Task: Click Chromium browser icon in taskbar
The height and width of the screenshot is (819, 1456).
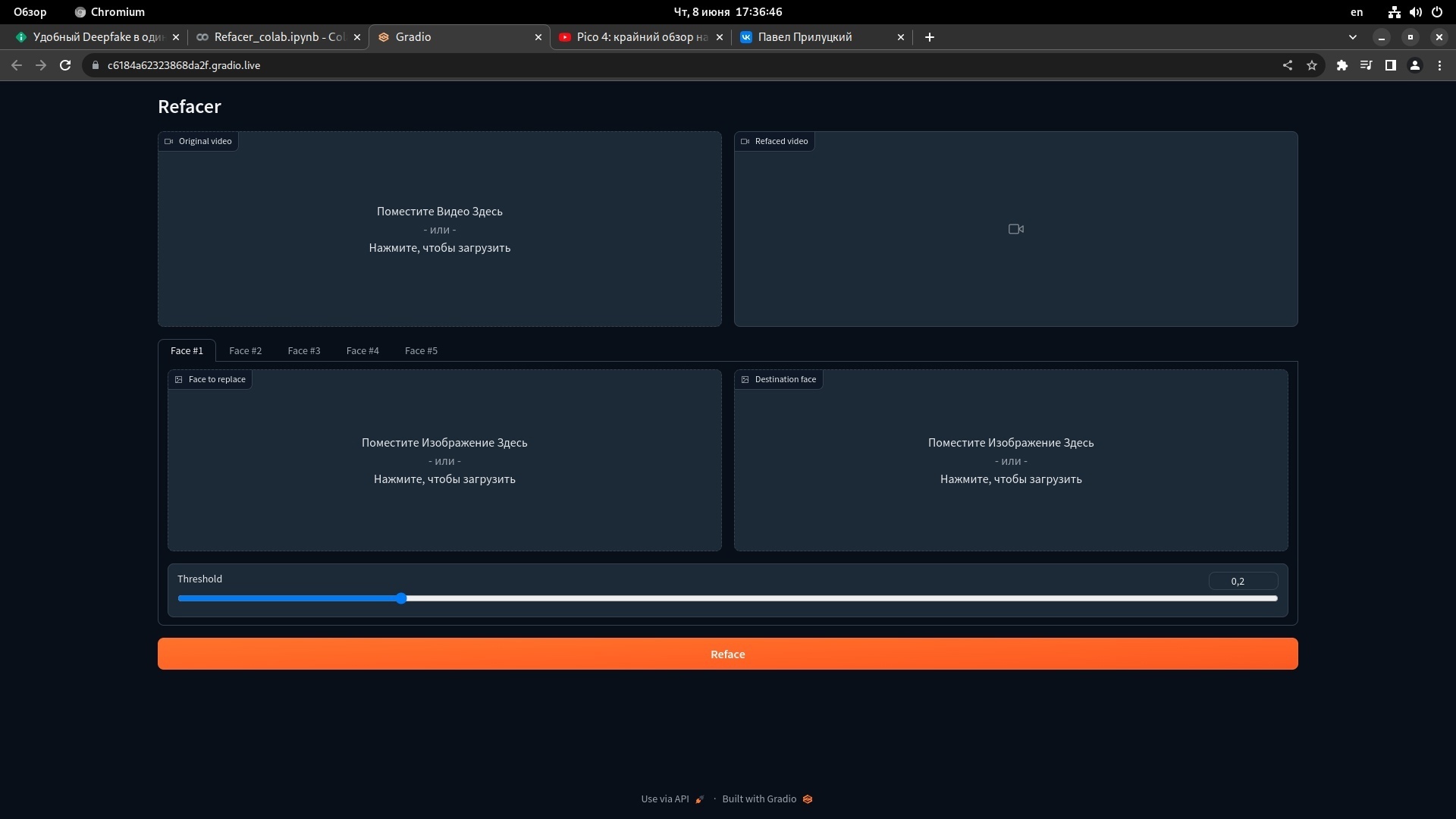Action: tap(78, 11)
